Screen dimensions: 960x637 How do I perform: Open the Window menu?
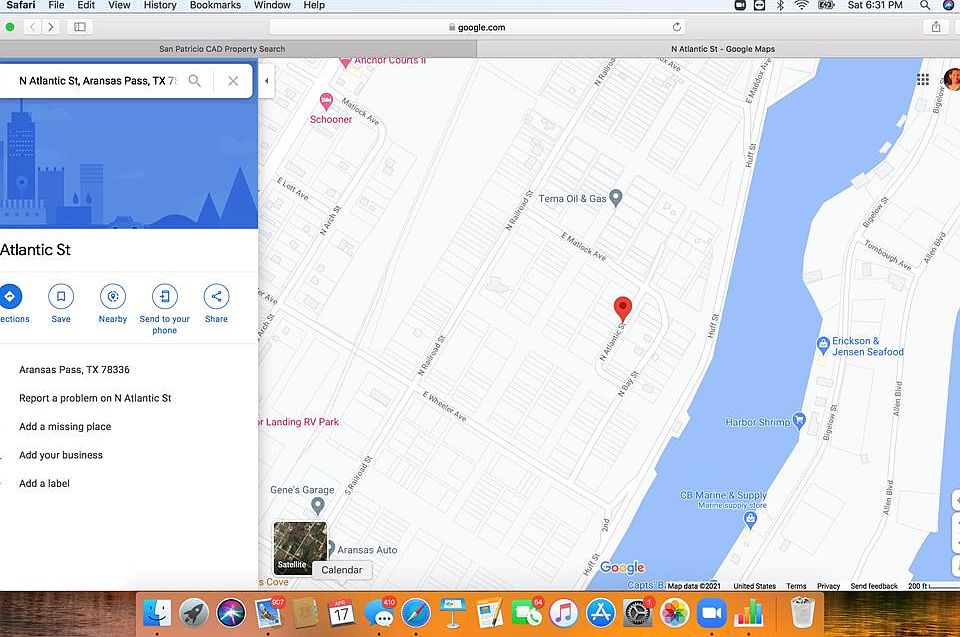click(x=272, y=6)
